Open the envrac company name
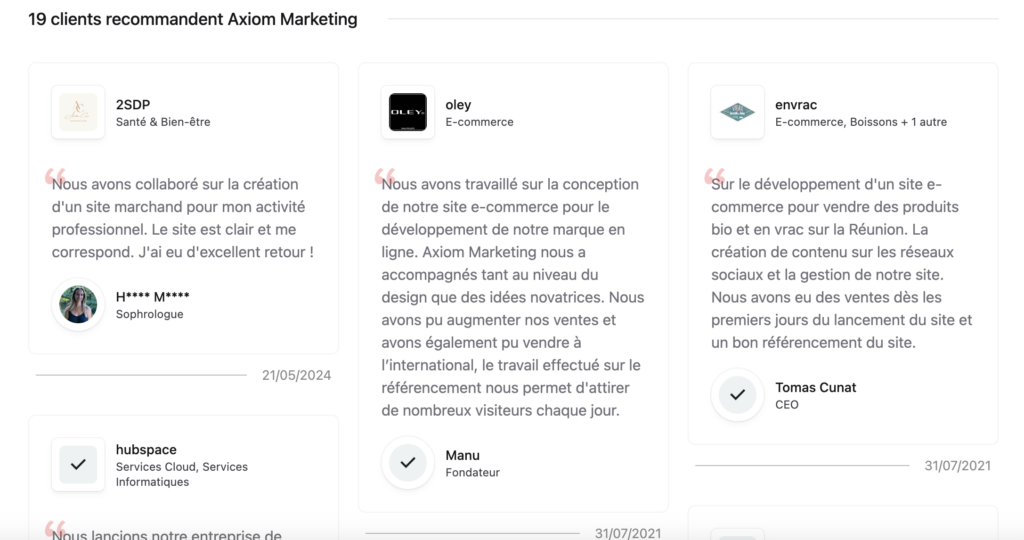 pos(796,104)
